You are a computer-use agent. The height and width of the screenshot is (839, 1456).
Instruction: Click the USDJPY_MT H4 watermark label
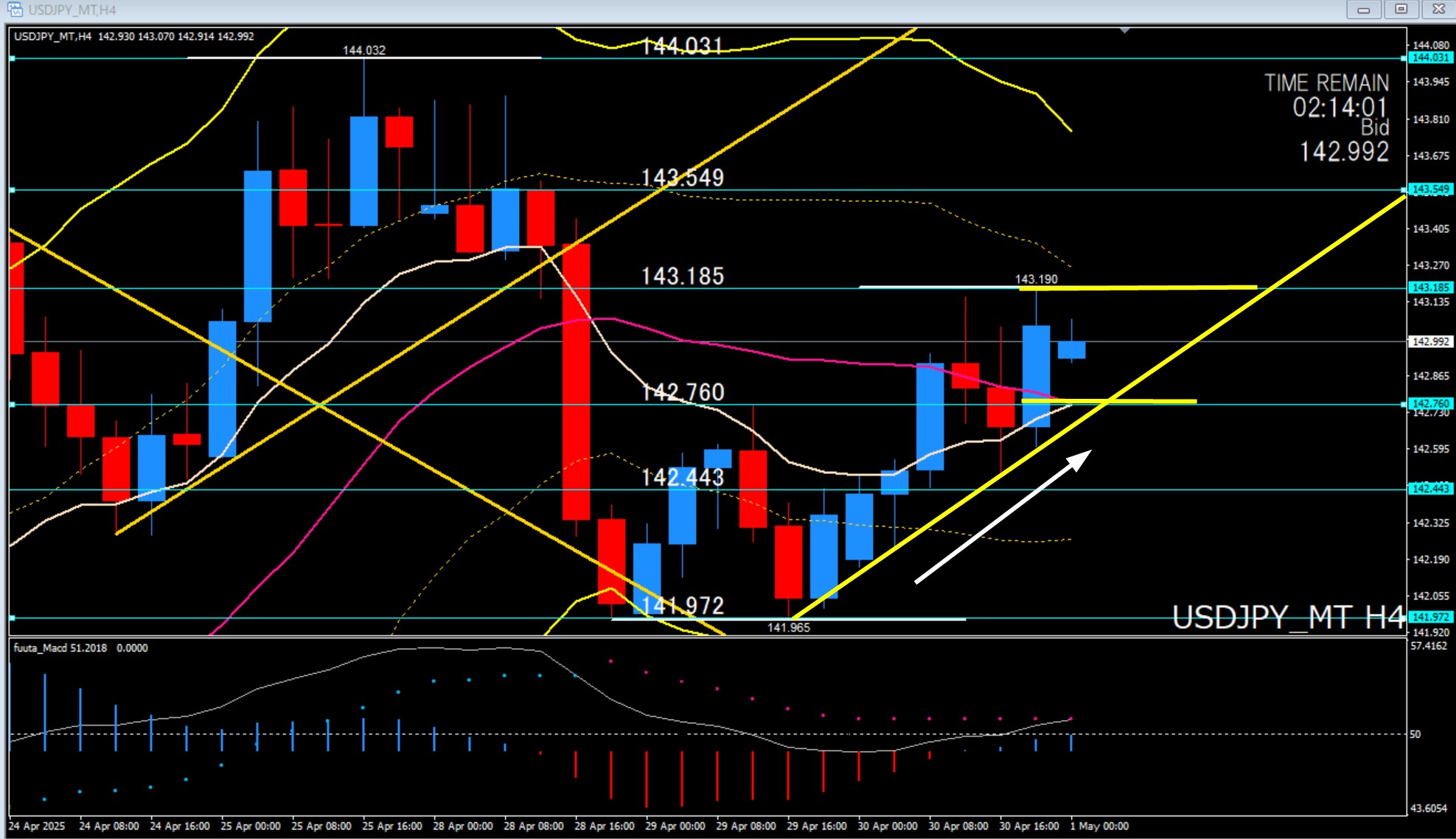tap(1289, 617)
